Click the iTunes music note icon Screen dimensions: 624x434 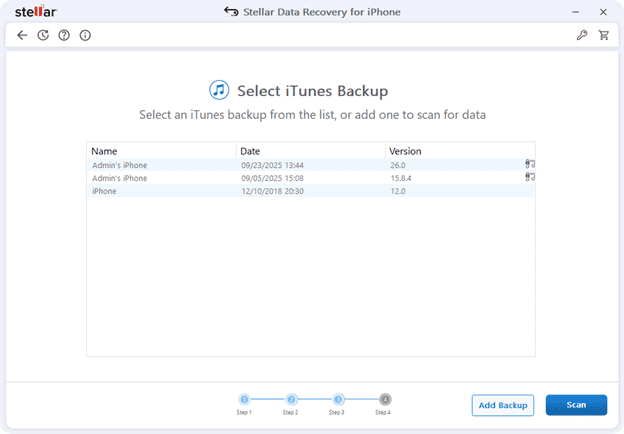tap(219, 90)
